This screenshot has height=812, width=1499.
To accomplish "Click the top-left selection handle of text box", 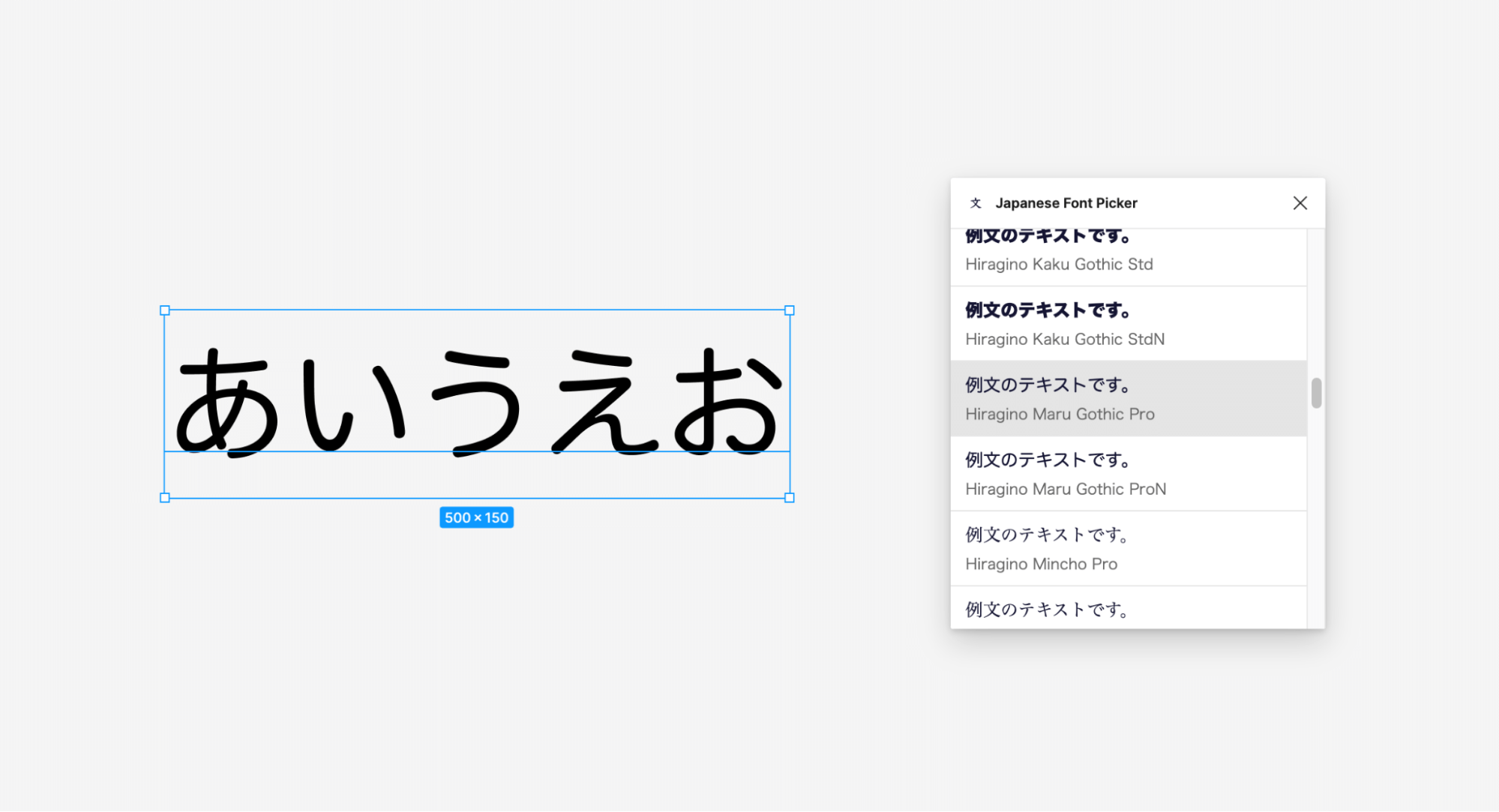I will pyautogui.click(x=165, y=310).
